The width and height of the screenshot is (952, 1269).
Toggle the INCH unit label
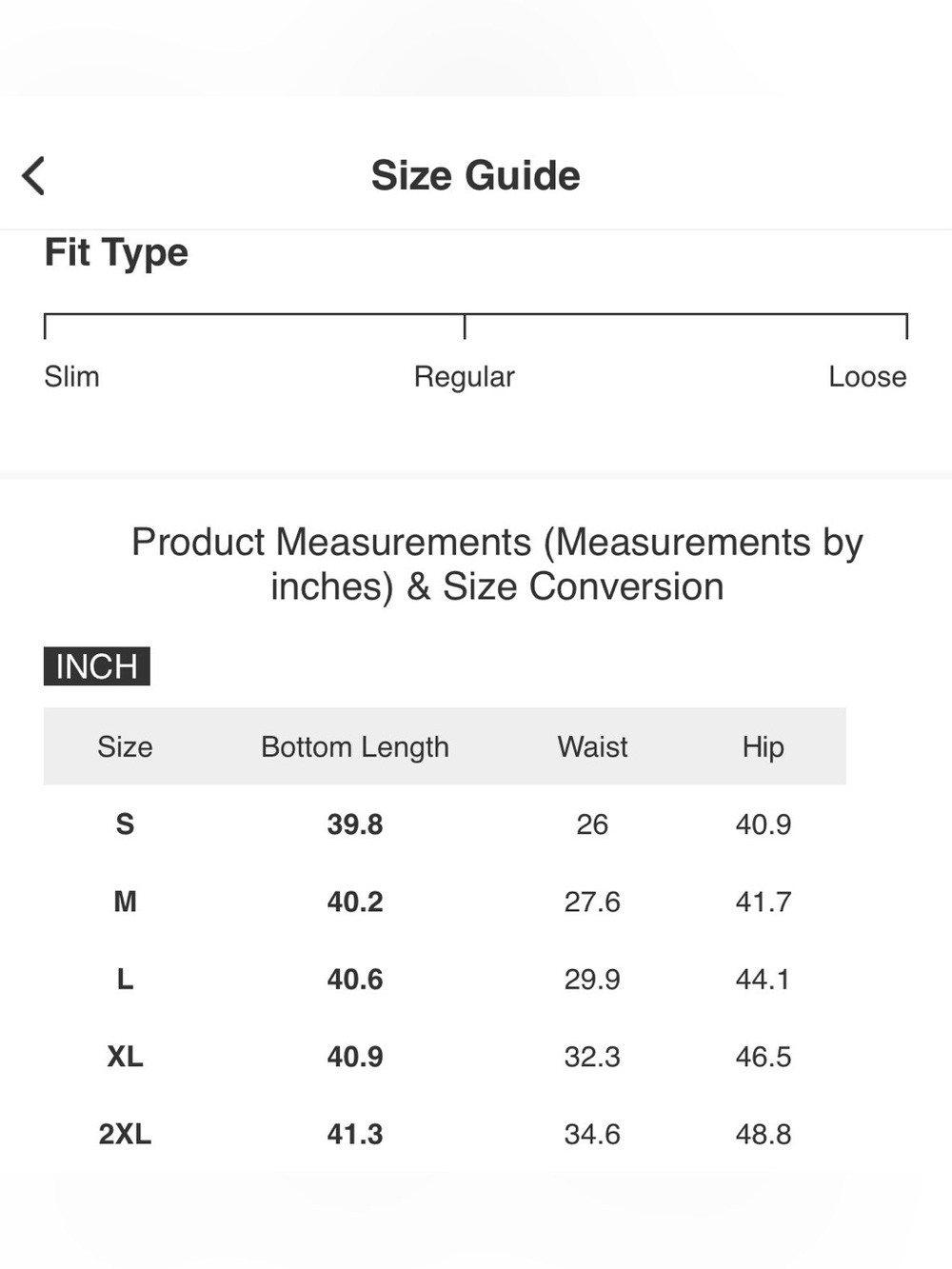pos(97,666)
